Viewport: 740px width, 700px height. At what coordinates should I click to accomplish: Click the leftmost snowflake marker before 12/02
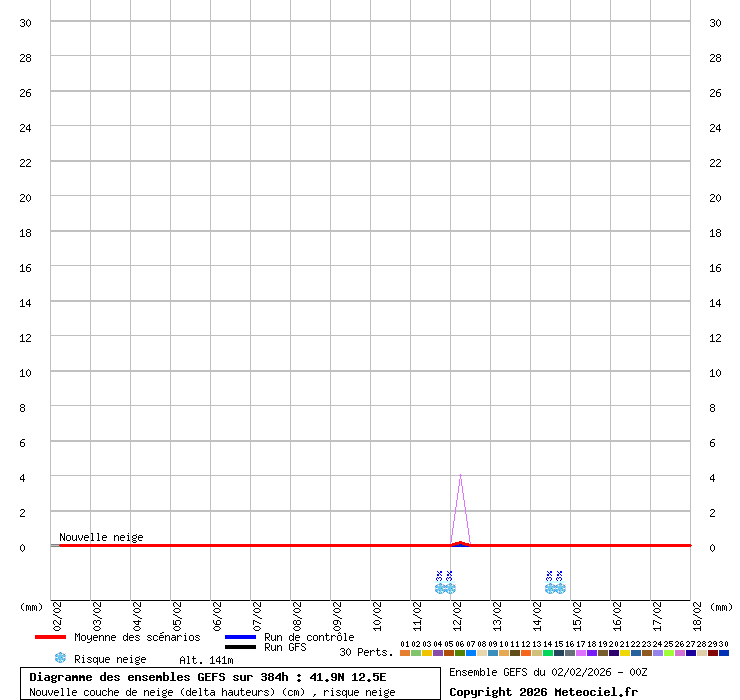440,588
